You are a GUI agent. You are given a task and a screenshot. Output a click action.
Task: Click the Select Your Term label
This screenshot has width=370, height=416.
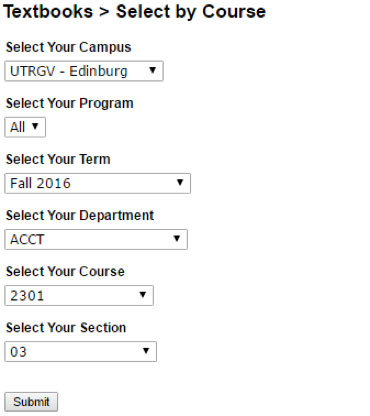pos(58,159)
